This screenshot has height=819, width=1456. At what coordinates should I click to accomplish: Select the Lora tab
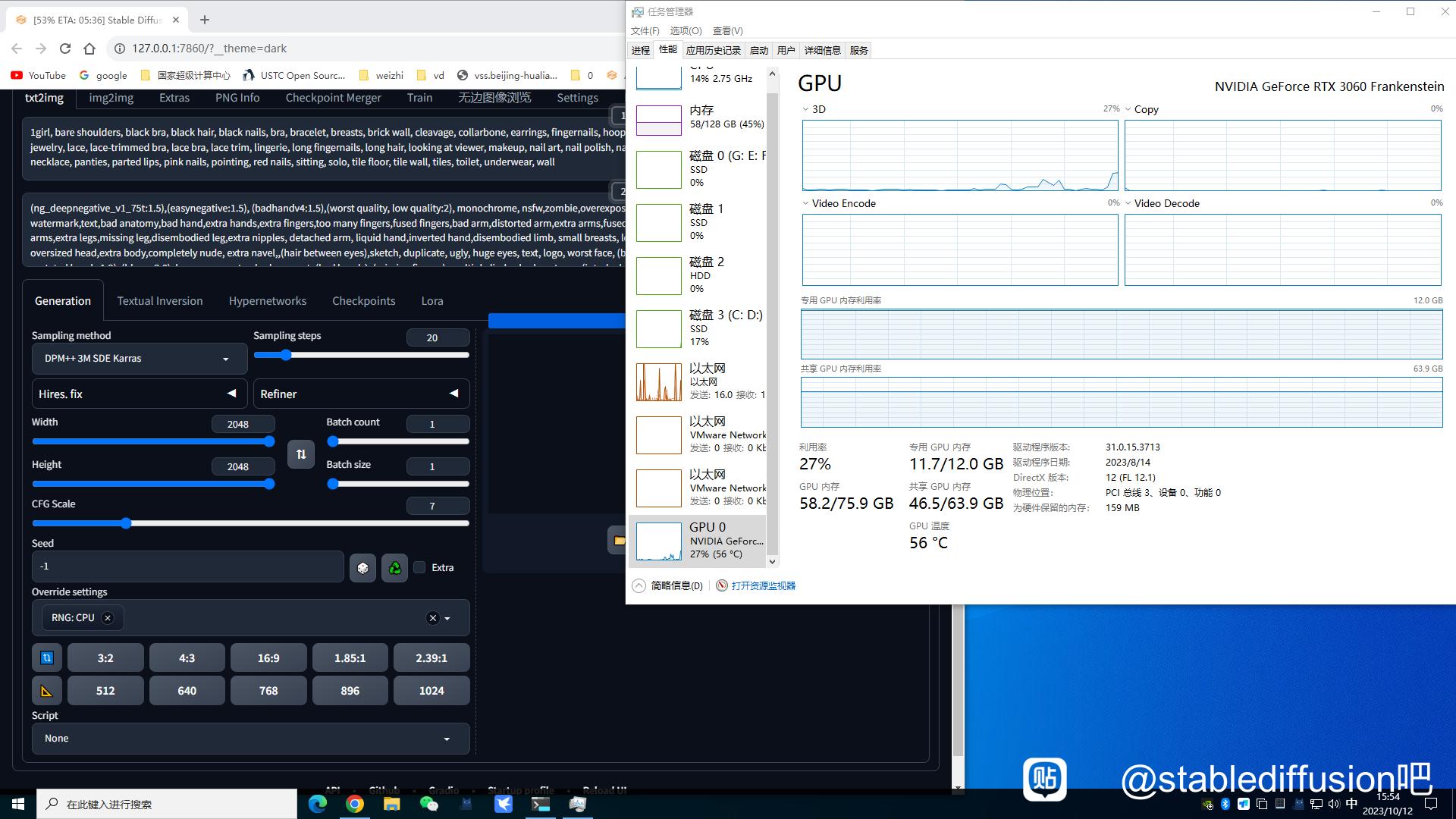[432, 301]
